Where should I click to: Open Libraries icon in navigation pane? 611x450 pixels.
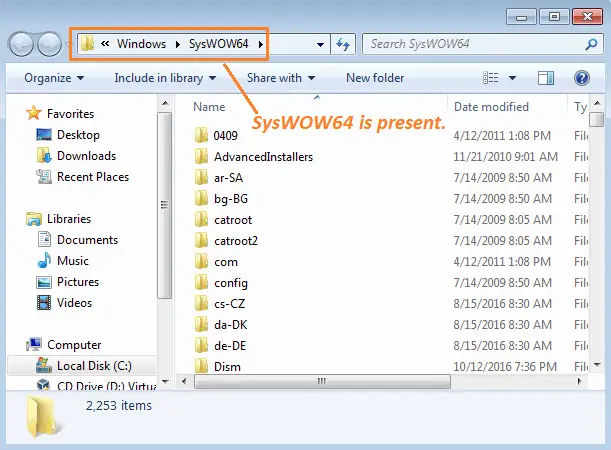pos(34,219)
